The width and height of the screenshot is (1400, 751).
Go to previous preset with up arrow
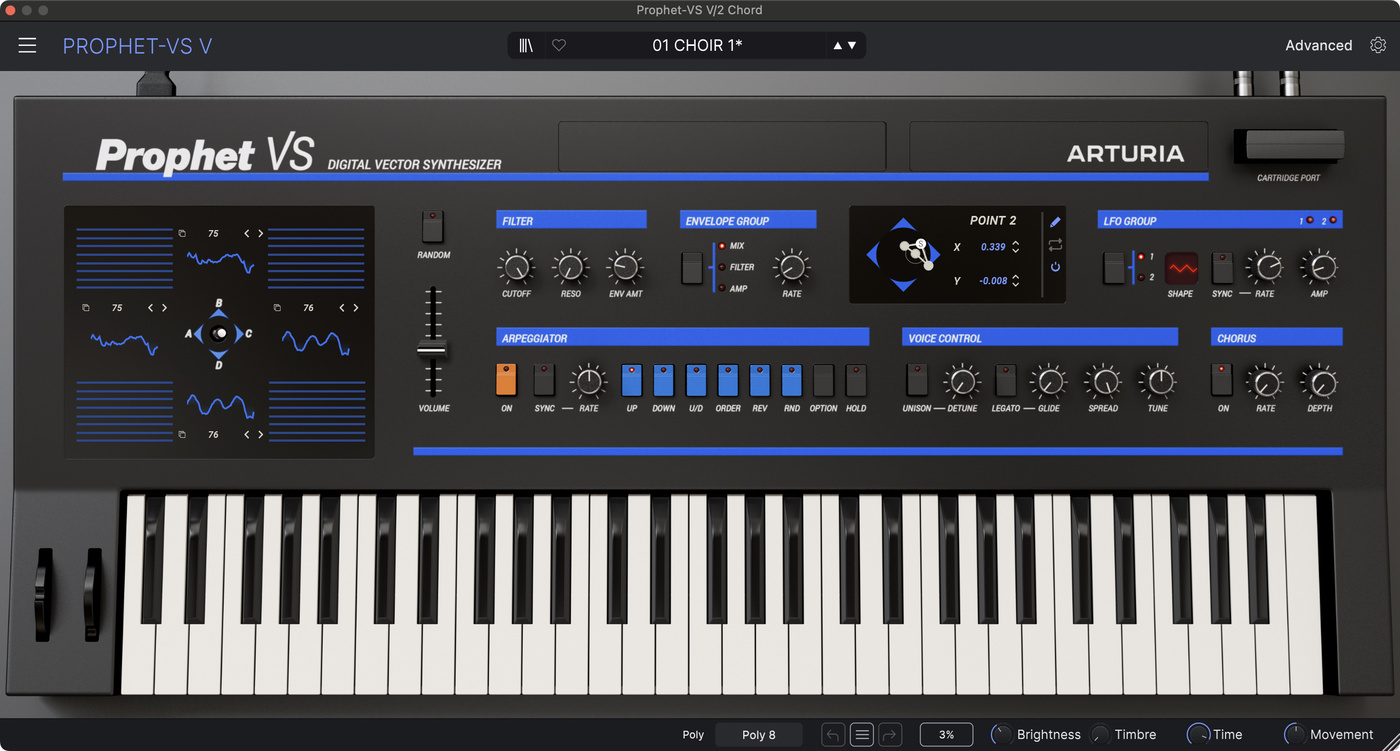pyautogui.click(x=838, y=45)
